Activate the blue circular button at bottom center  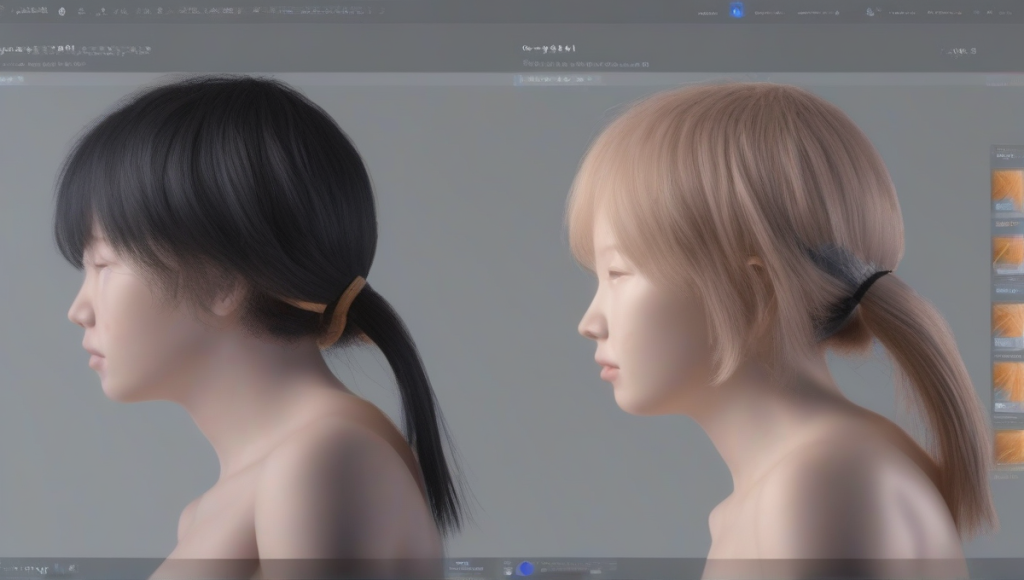click(x=525, y=567)
